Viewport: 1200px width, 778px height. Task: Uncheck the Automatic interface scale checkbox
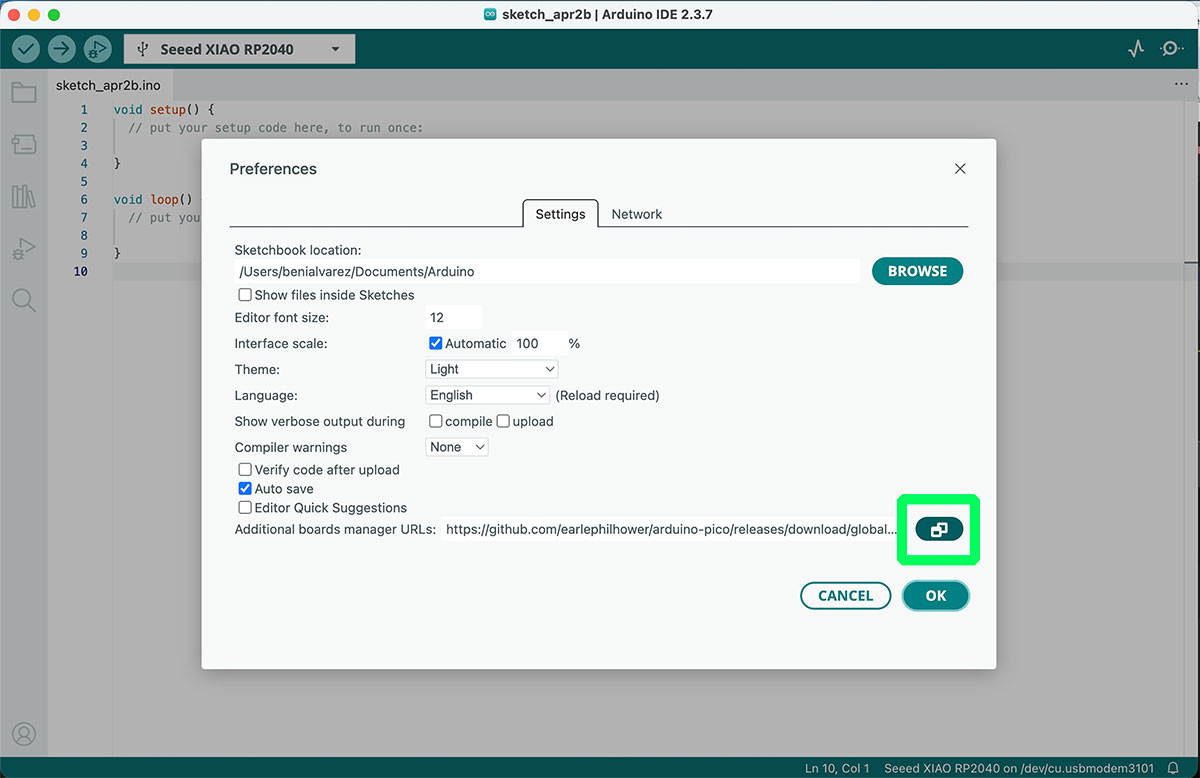coord(436,343)
